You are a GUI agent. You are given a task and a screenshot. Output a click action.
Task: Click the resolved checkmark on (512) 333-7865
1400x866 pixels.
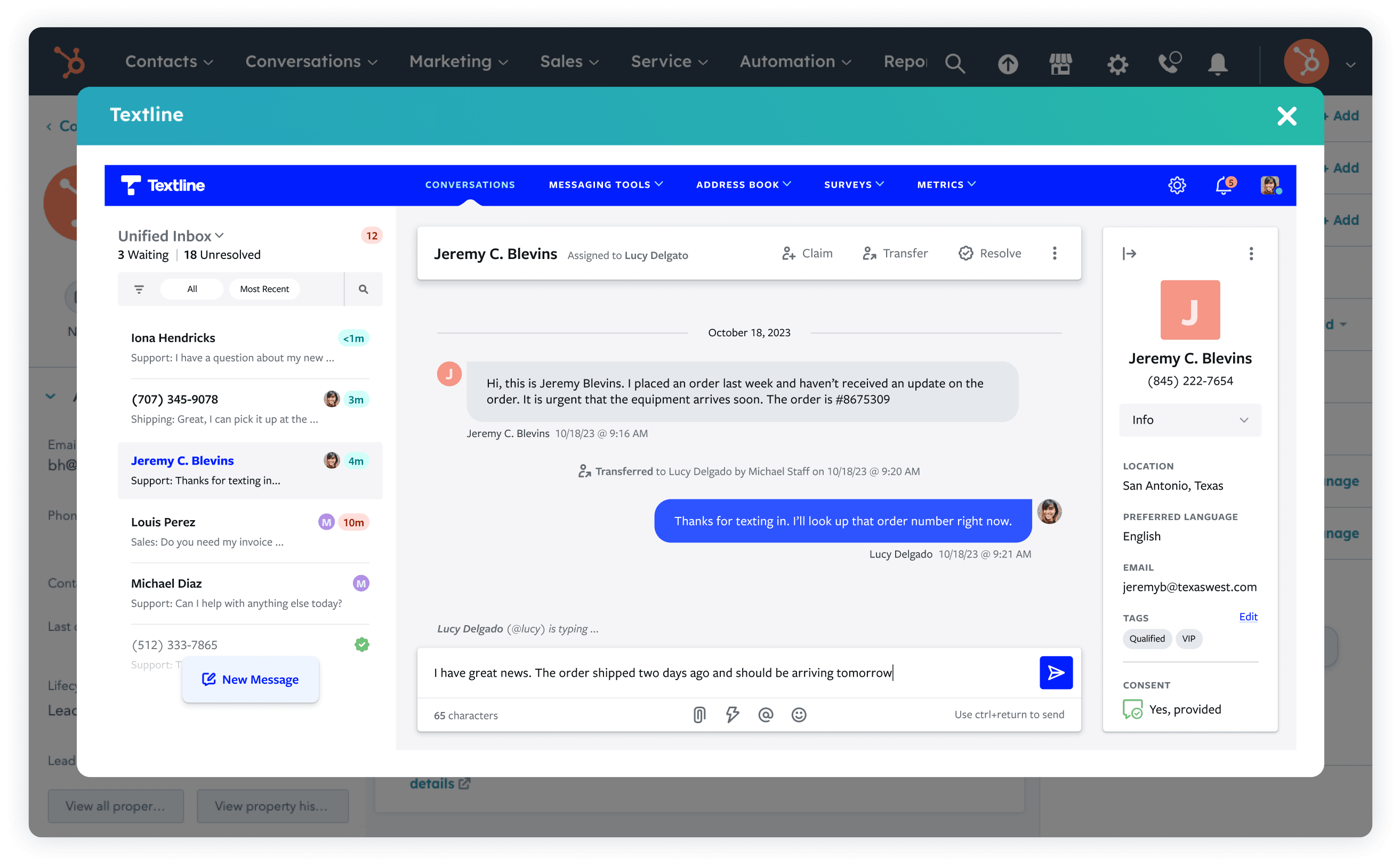pos(361,644)
